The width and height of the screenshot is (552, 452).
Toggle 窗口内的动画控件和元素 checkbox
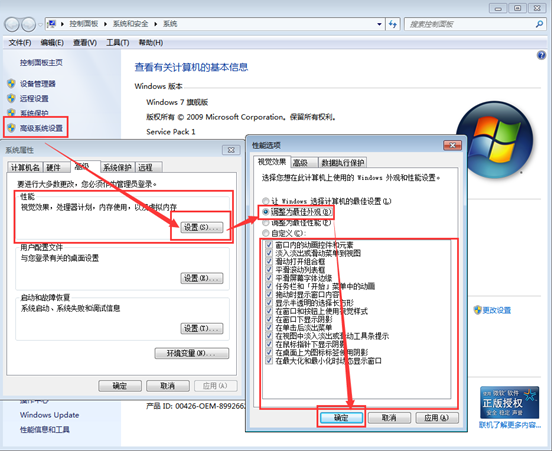[269, 245]
